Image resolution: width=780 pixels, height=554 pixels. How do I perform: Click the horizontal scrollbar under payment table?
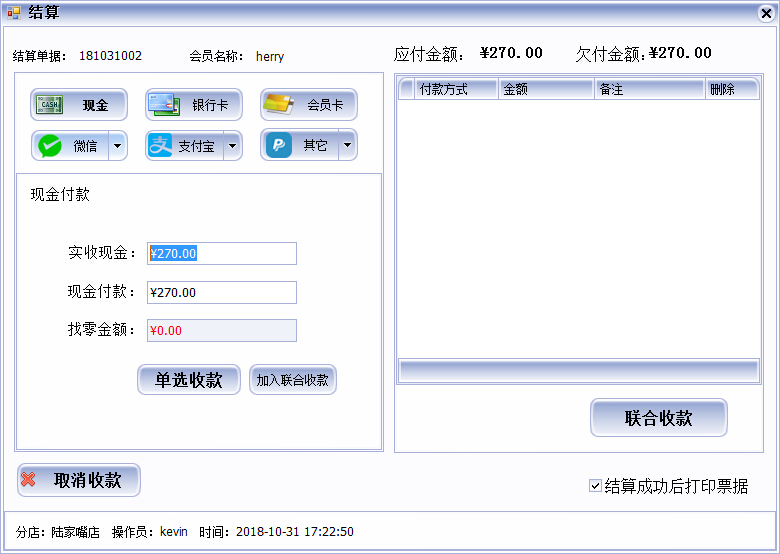pyautogui.click(x=578, y=370)
